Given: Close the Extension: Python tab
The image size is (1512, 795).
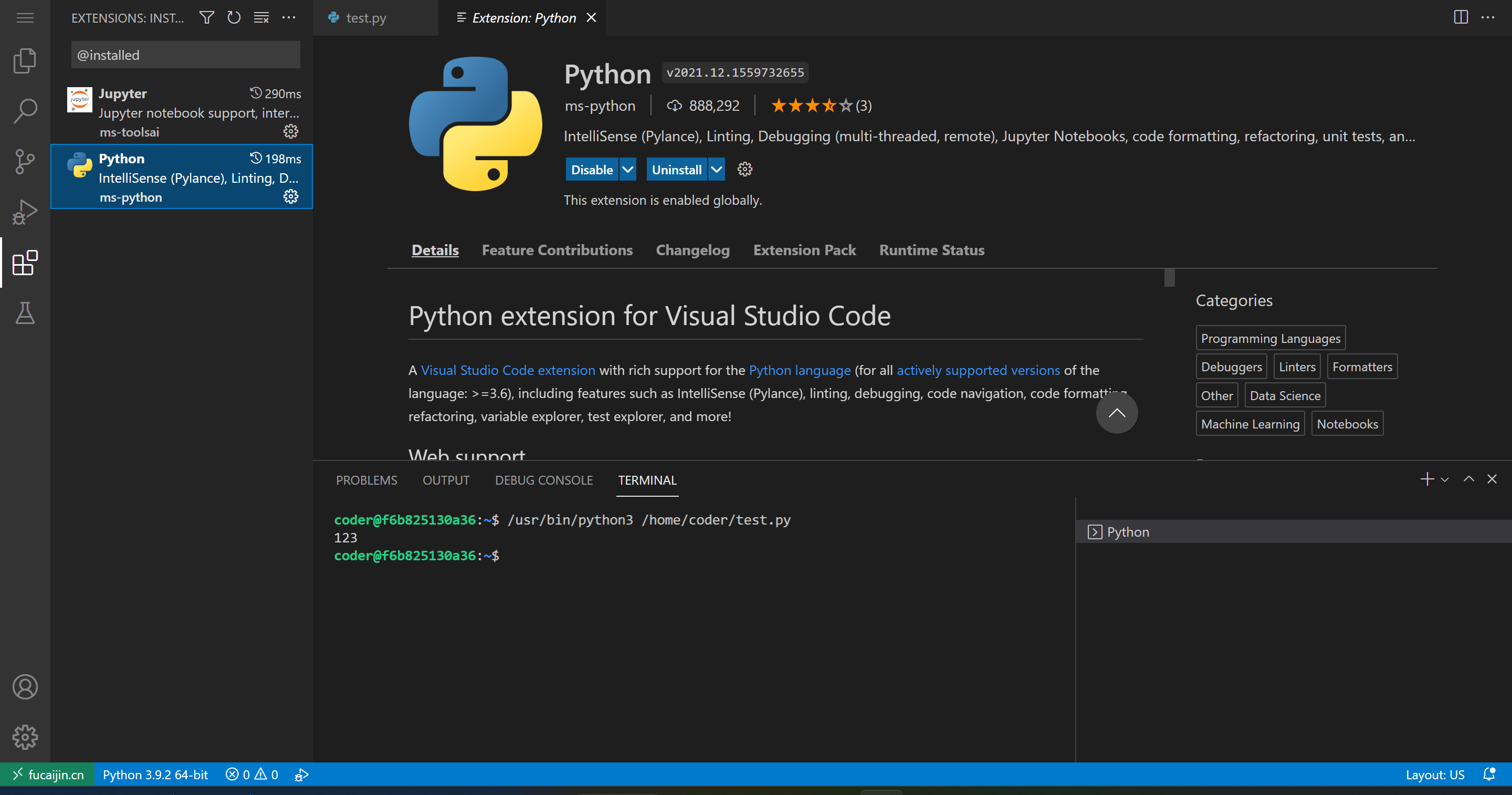Looking at the screenshot, I should click(x=591, y=18).
